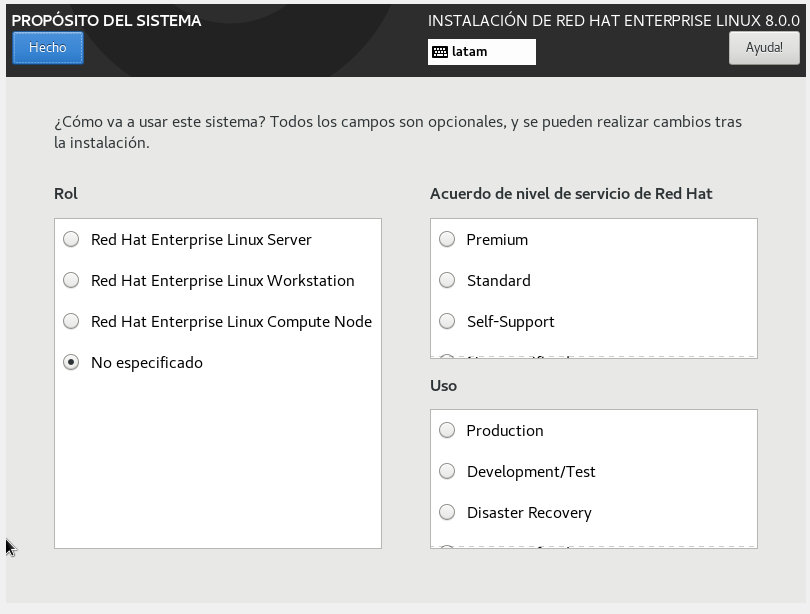Click the PROPÓSITO DEL SISTEMA title

click(106, 21)
